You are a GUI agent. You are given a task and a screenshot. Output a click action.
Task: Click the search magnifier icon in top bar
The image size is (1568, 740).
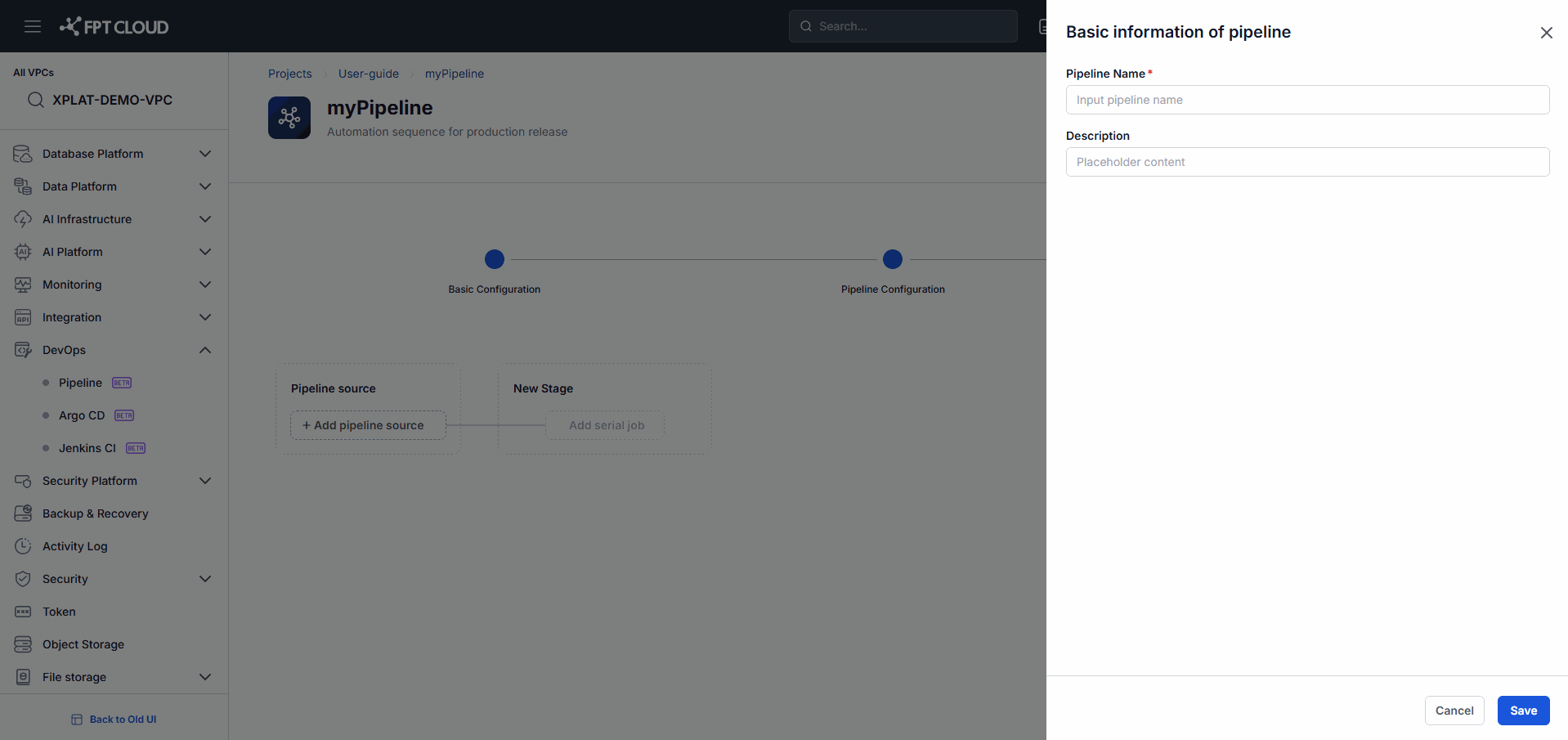806,26
